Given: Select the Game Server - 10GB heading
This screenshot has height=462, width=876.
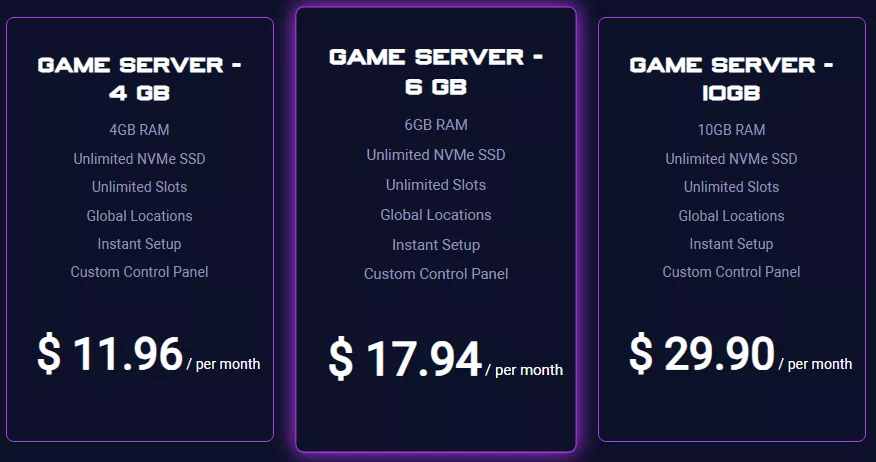Looking at the screenshot, I should (x=731, y=79).
